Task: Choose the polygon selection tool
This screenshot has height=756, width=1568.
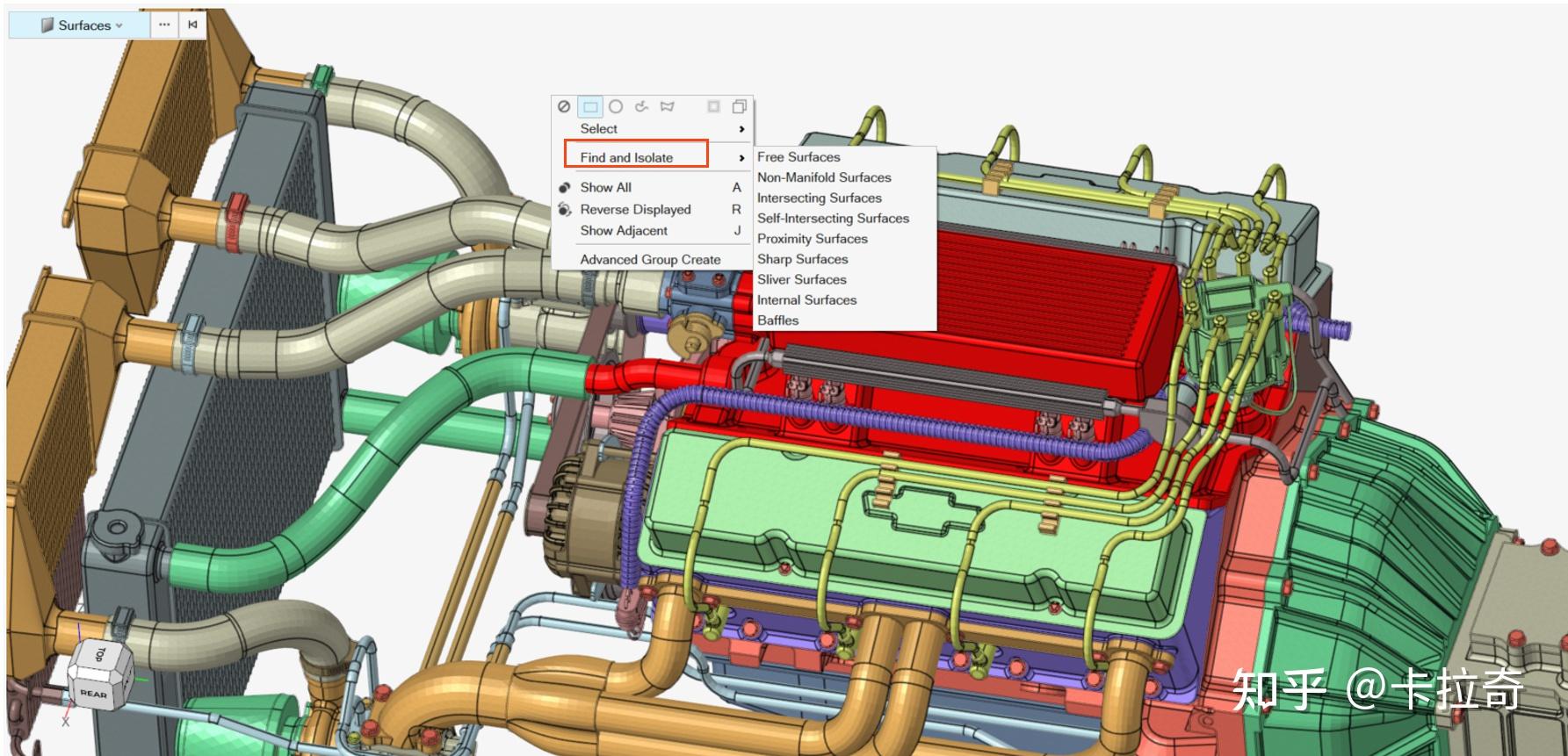Action: click(668, 106)
